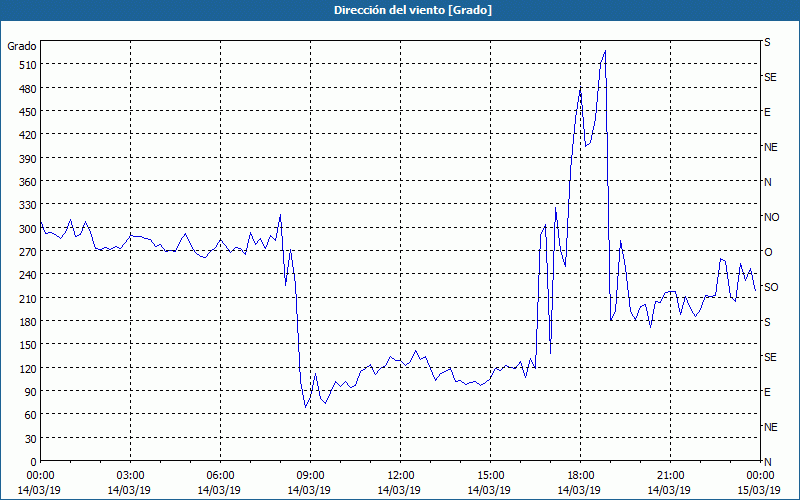Image resolution: width=800 pixels, height=500 pixels.
Task: Select the 'NE' compass label near 30
Action: click(771, 427)
